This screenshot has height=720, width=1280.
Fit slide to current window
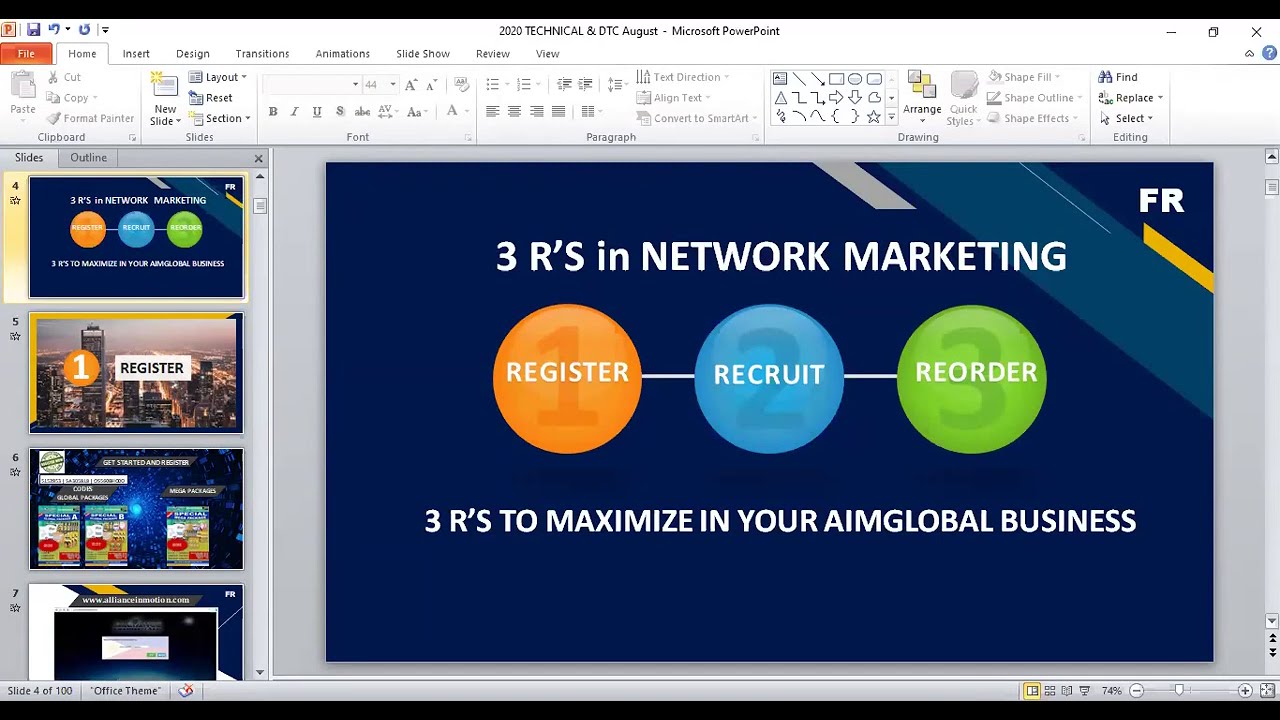[1267, 691]
